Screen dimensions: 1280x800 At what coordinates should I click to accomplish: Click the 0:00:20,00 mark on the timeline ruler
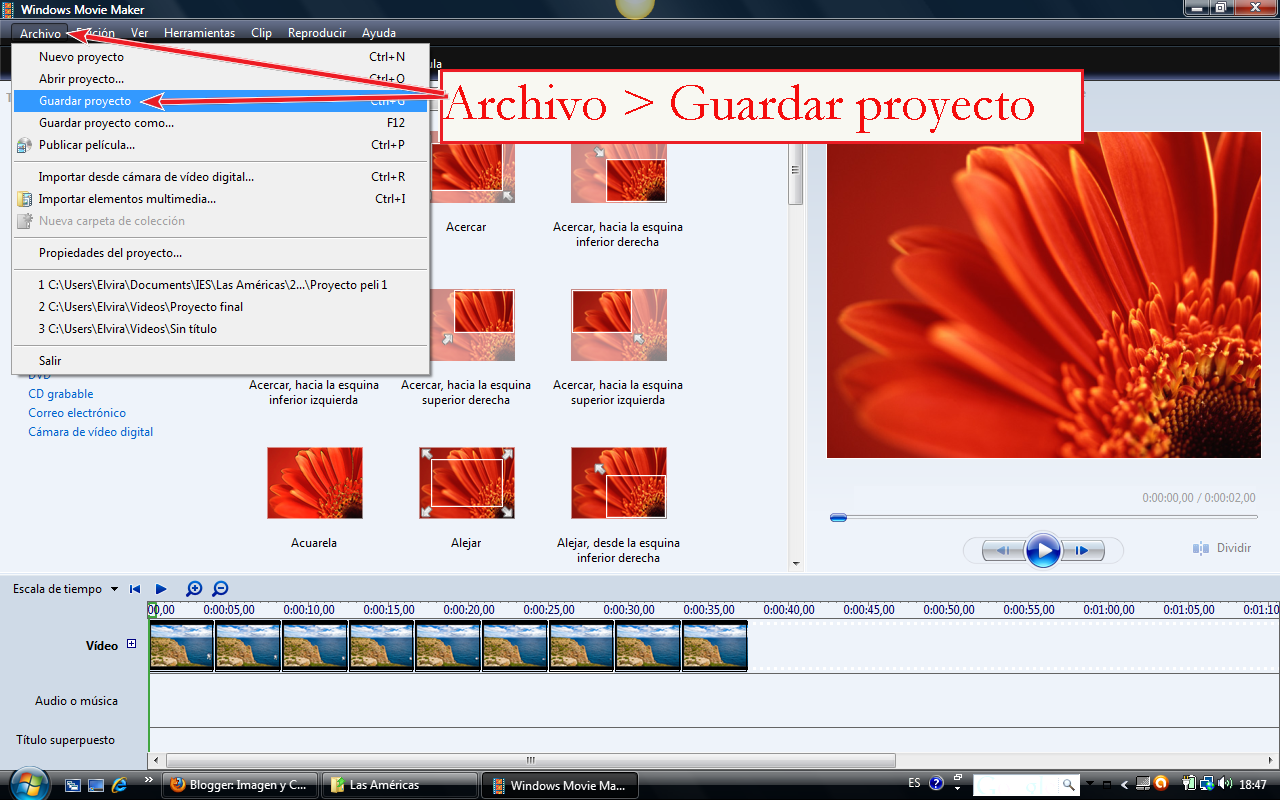[x=469, y=609]
